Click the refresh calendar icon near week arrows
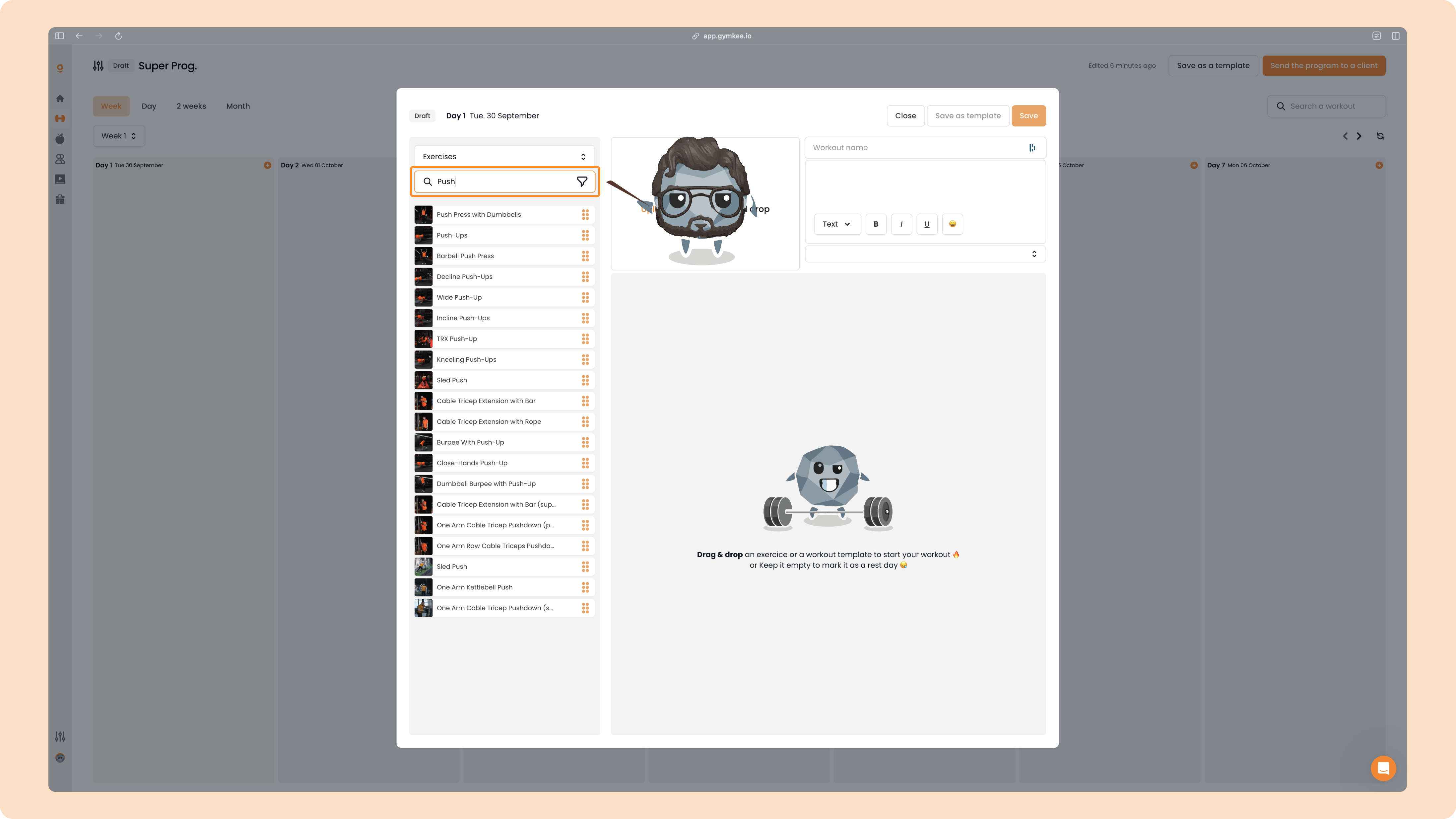This screenshot has width=1456, height=819. (1380, 136)
